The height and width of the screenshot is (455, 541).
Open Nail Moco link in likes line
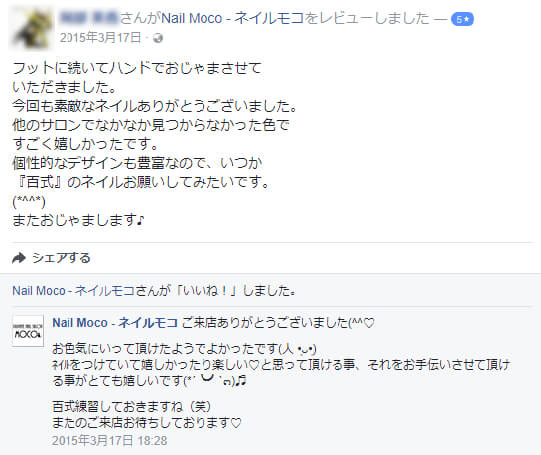pyautogui.click(x=73, y=291)
